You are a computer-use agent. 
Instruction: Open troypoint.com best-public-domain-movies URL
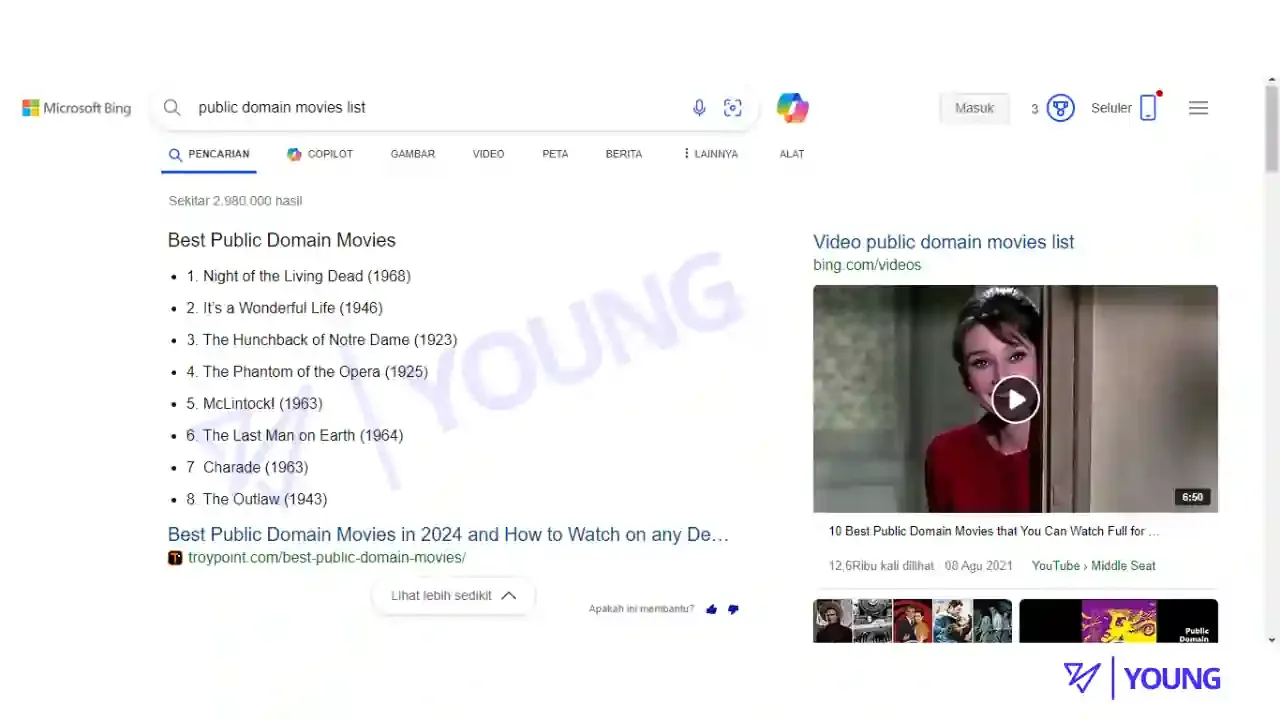(x=327, y=558)
